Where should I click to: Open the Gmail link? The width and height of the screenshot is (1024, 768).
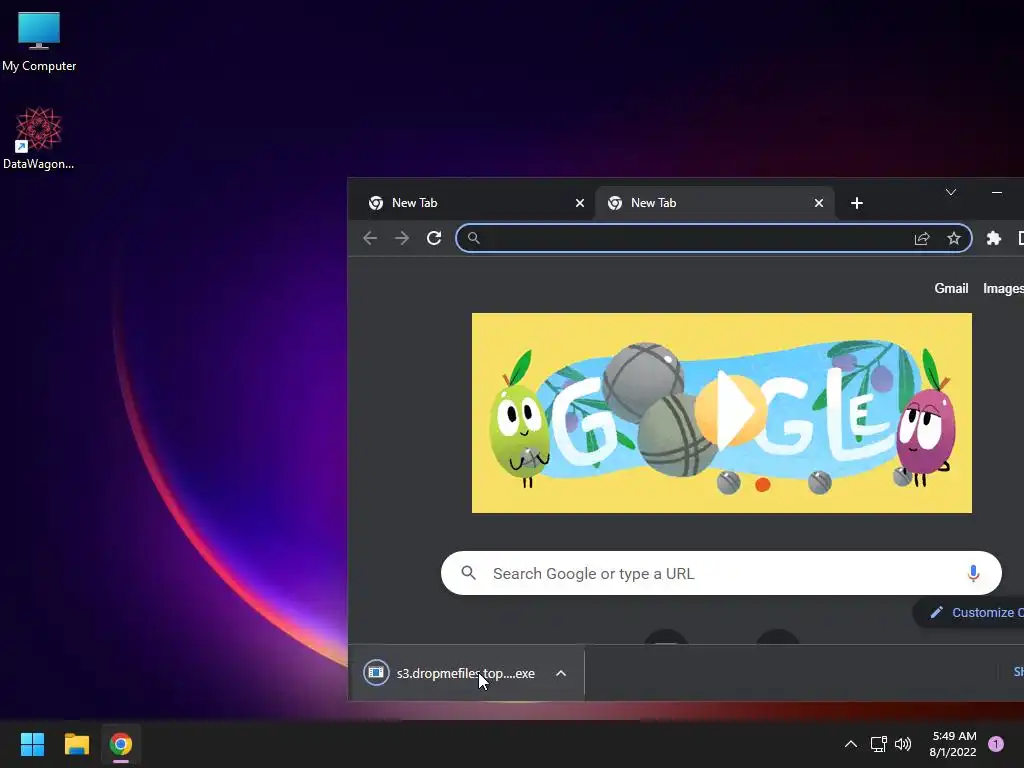(951, 288)
